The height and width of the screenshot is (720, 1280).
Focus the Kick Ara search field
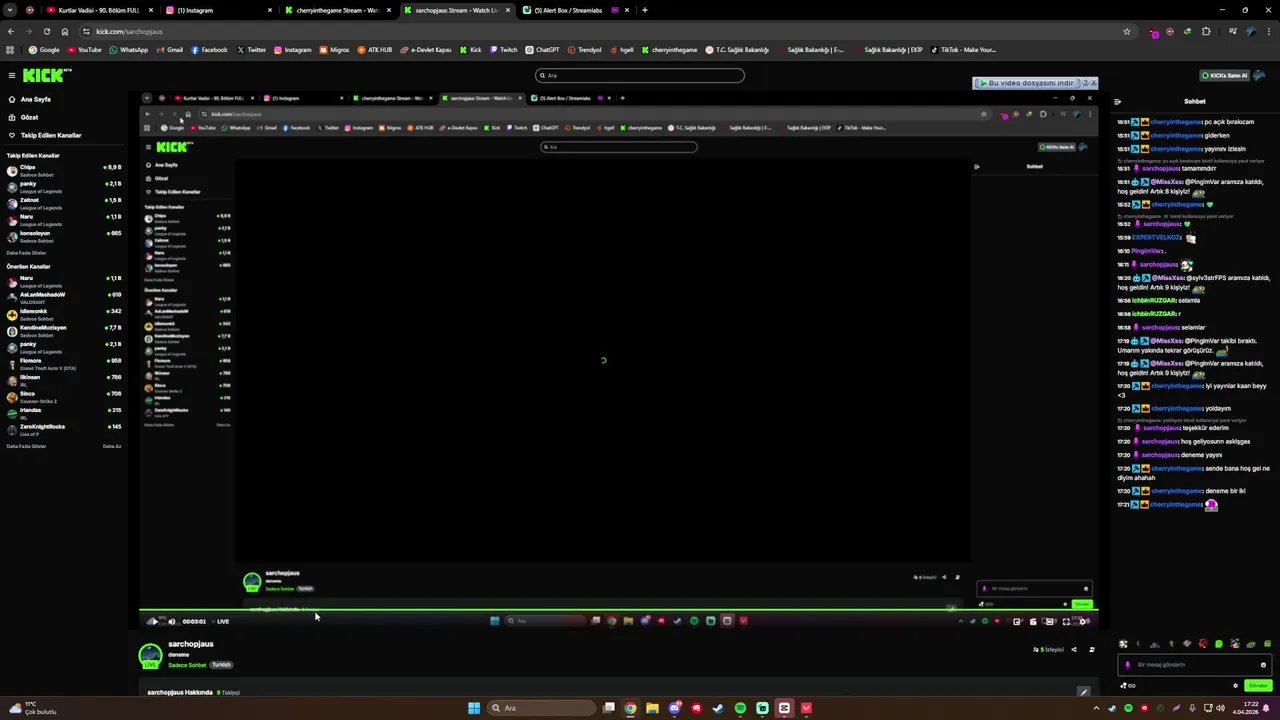640,75
